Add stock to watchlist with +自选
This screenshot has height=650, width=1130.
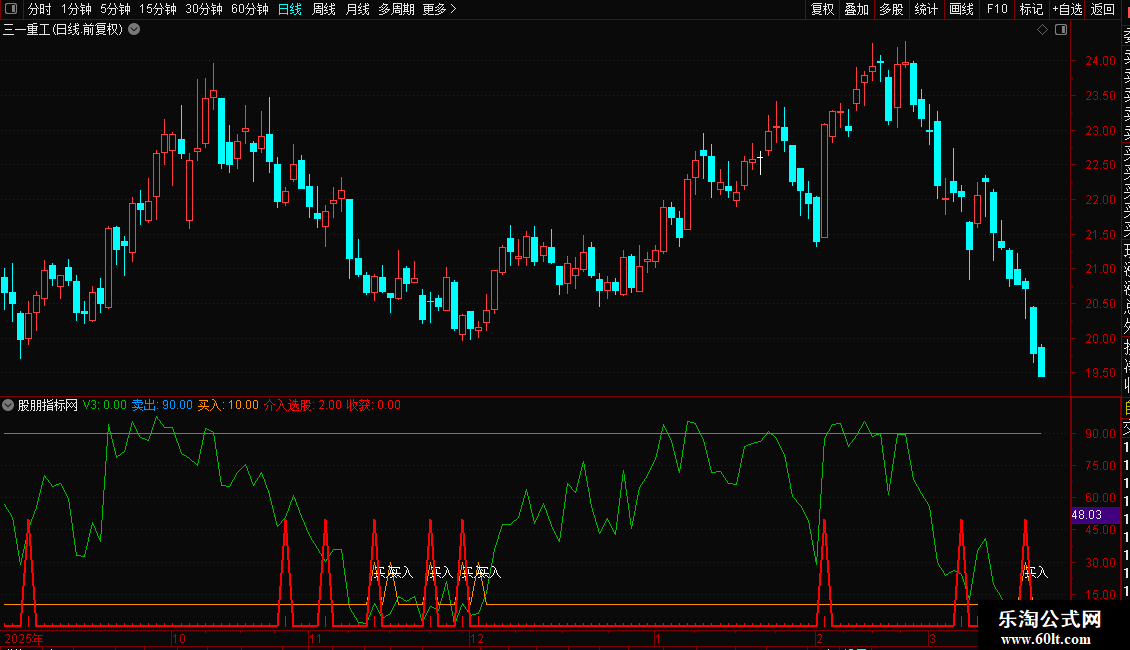[1067, 9]
